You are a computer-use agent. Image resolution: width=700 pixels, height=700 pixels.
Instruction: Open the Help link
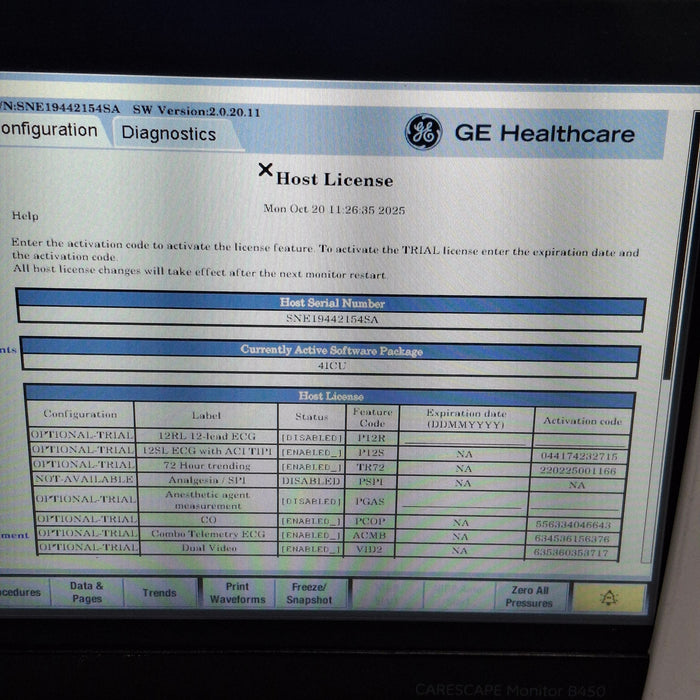pos(25,216)
